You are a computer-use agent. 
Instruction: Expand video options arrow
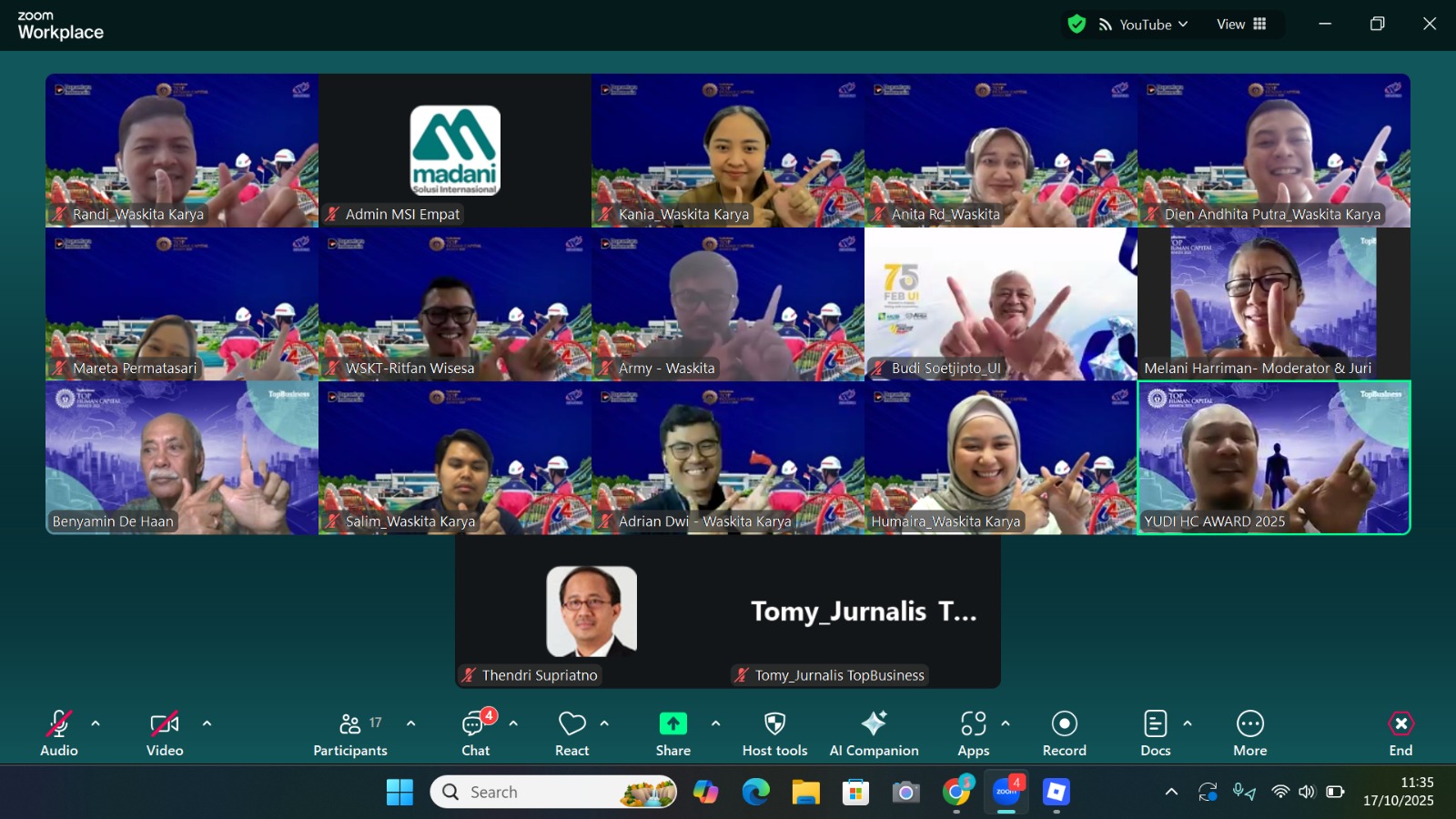(207, 723)
